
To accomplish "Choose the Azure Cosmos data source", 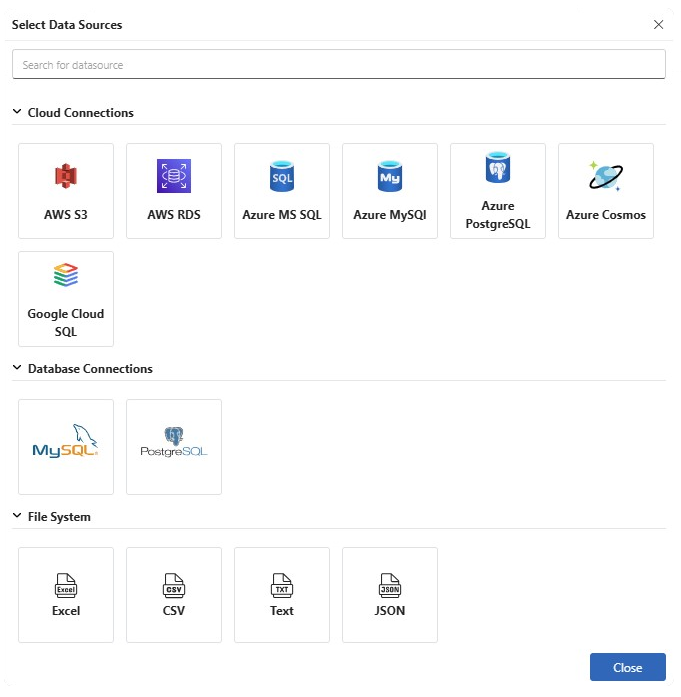I will [606, 191].
